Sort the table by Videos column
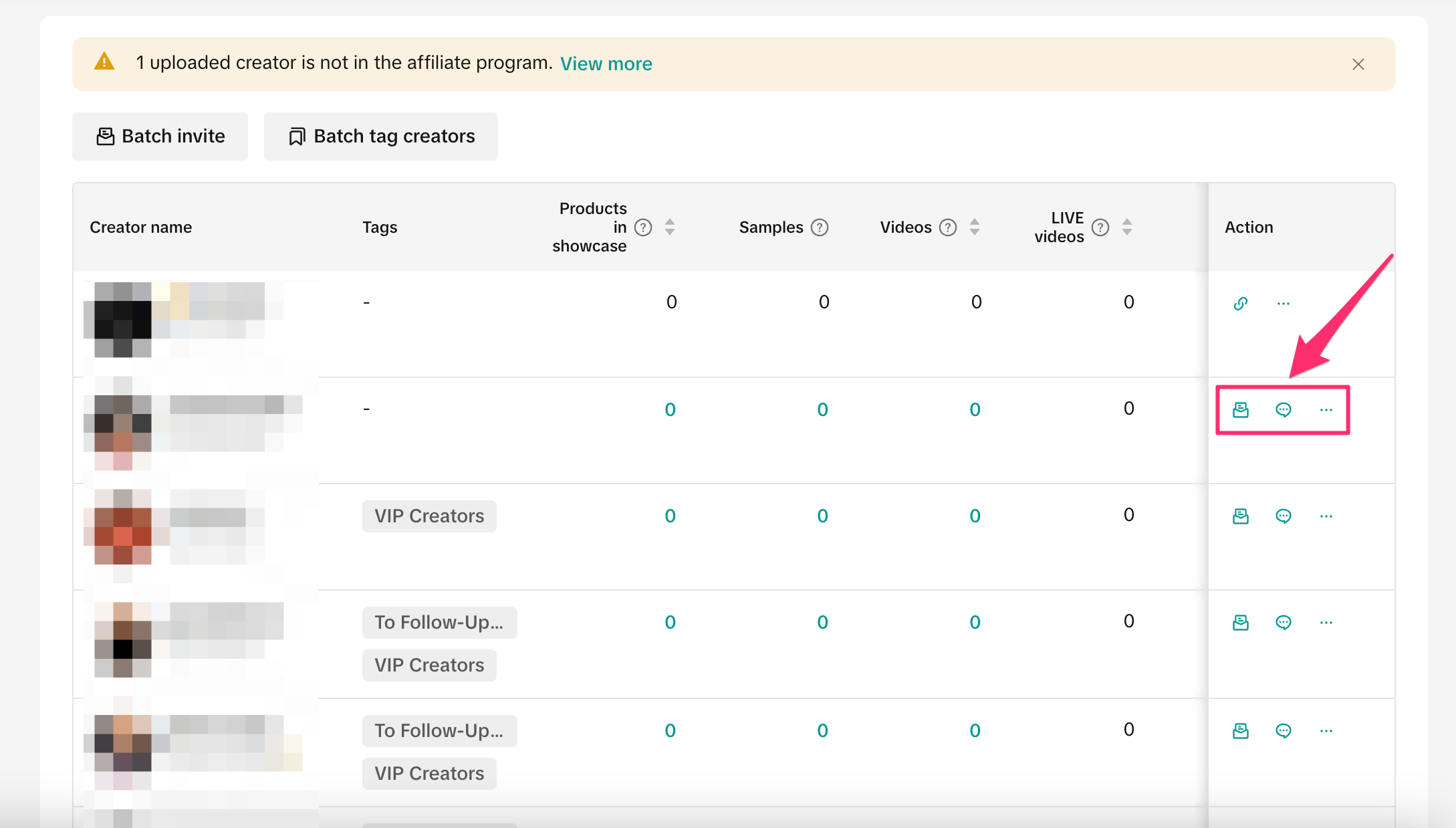The height and width of the screenshot is (828, 1456). (x=974, y=227)
